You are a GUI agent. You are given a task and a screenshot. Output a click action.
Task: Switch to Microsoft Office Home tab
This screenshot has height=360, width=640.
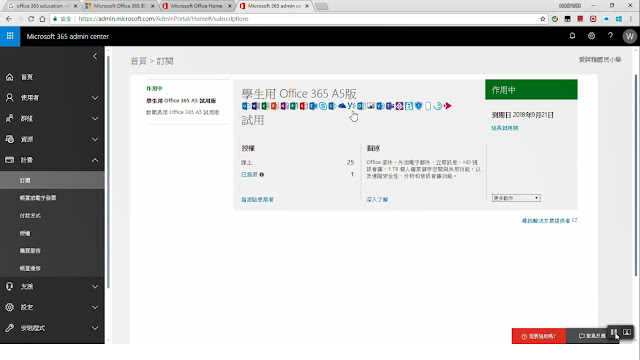point(196,6)
